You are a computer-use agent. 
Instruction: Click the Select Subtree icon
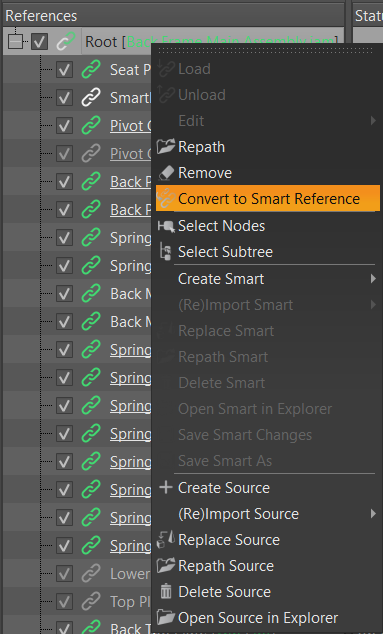(166, 251)
